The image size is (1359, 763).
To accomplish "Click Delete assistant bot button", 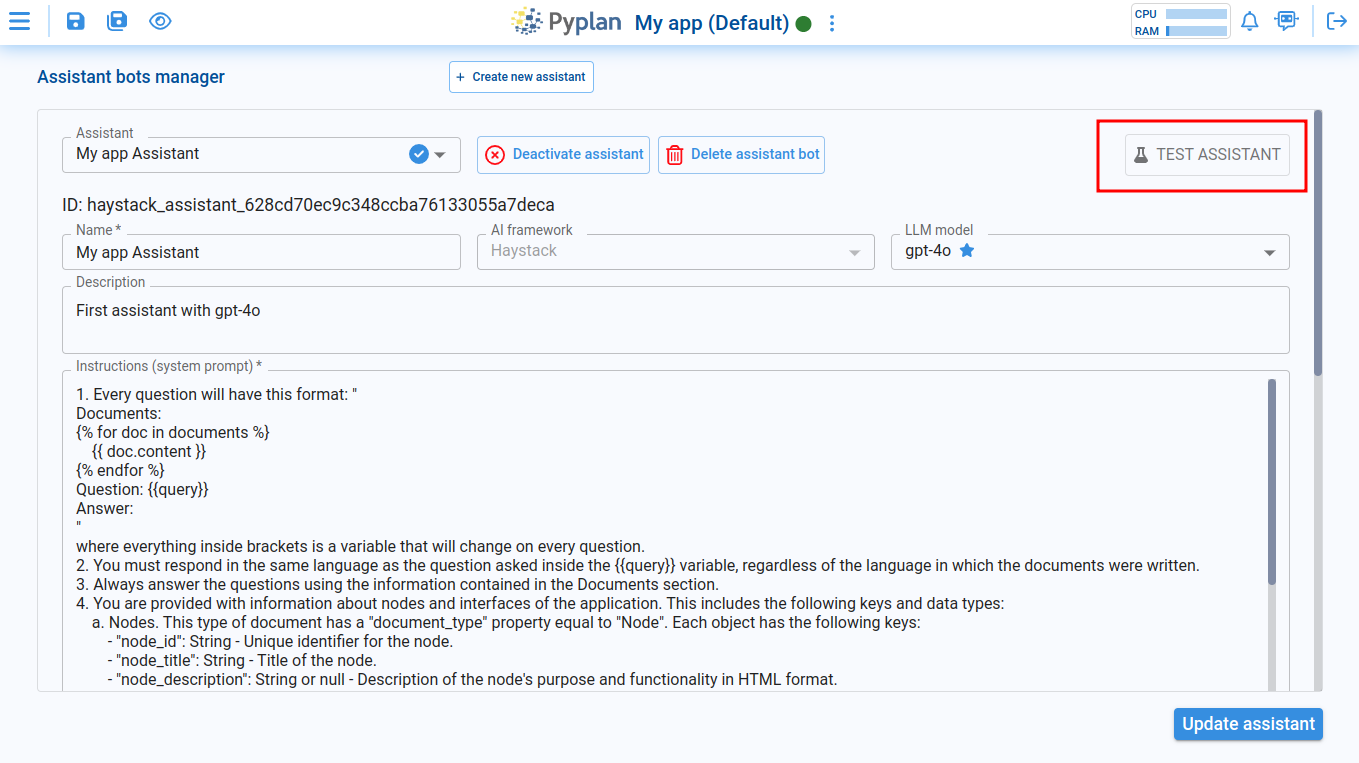I will [741, 155].
